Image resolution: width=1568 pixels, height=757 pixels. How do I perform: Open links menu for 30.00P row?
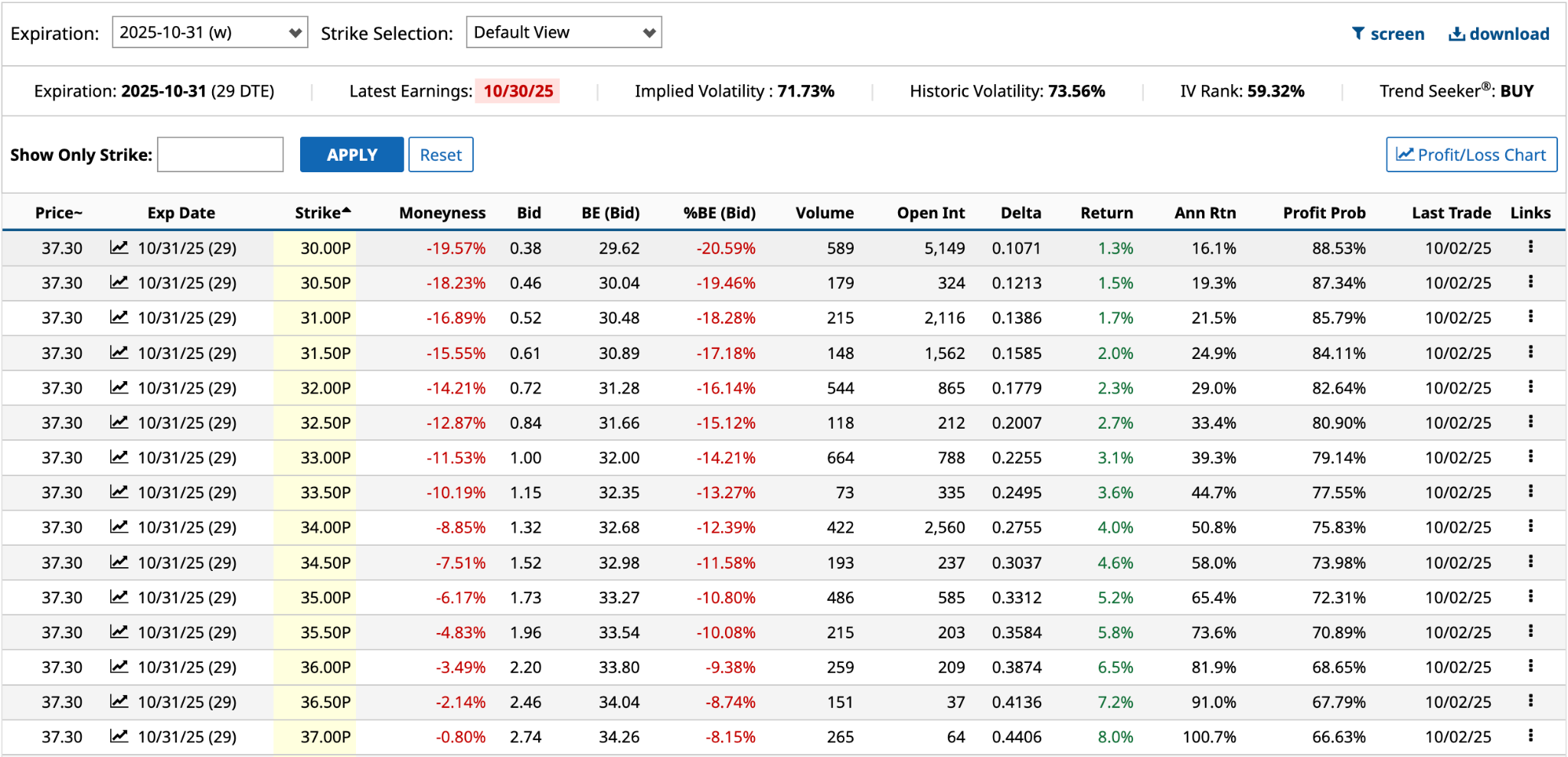point(1530,246)
